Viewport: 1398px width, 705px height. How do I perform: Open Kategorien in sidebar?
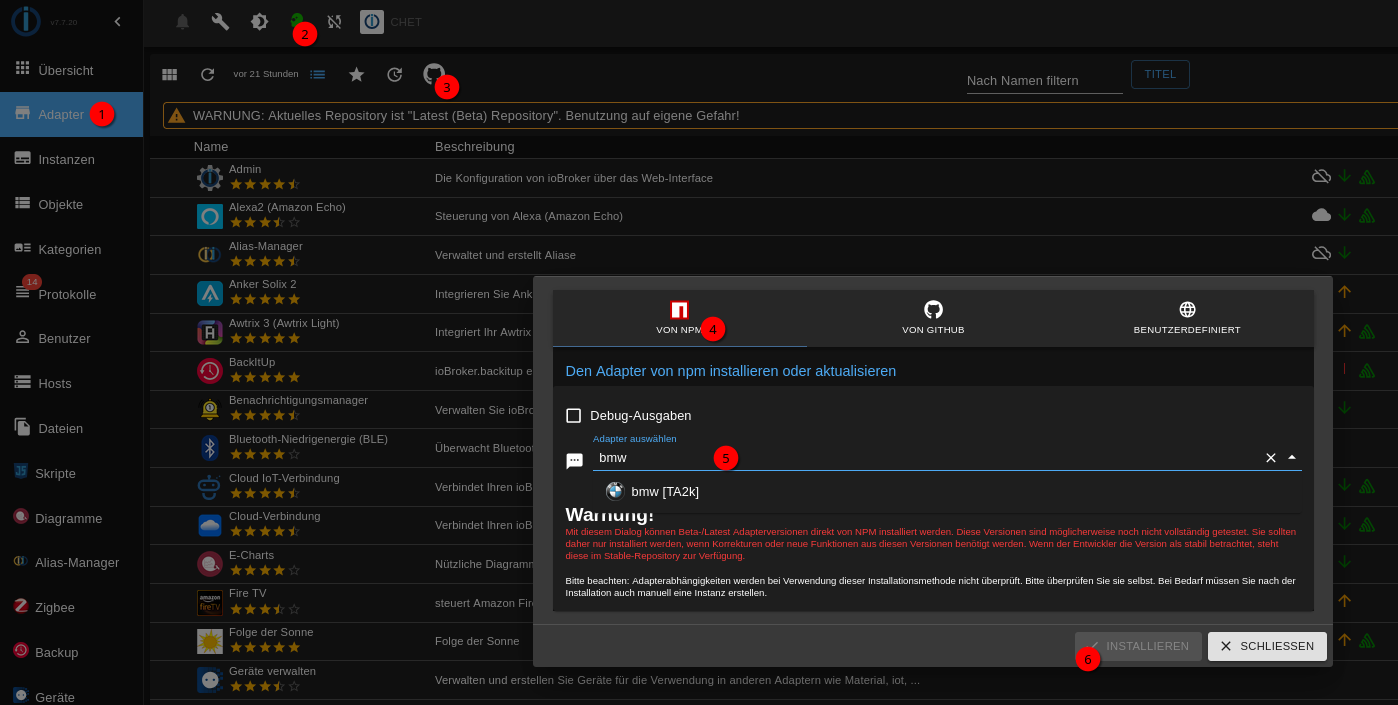coord(71,249)
